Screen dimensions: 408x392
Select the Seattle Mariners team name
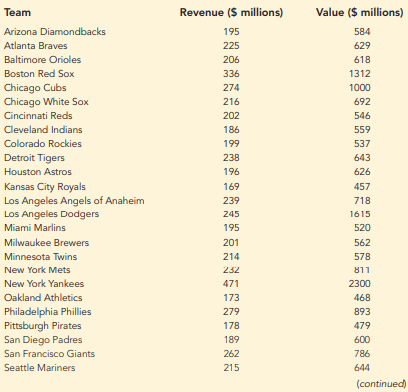pos(40,368)
